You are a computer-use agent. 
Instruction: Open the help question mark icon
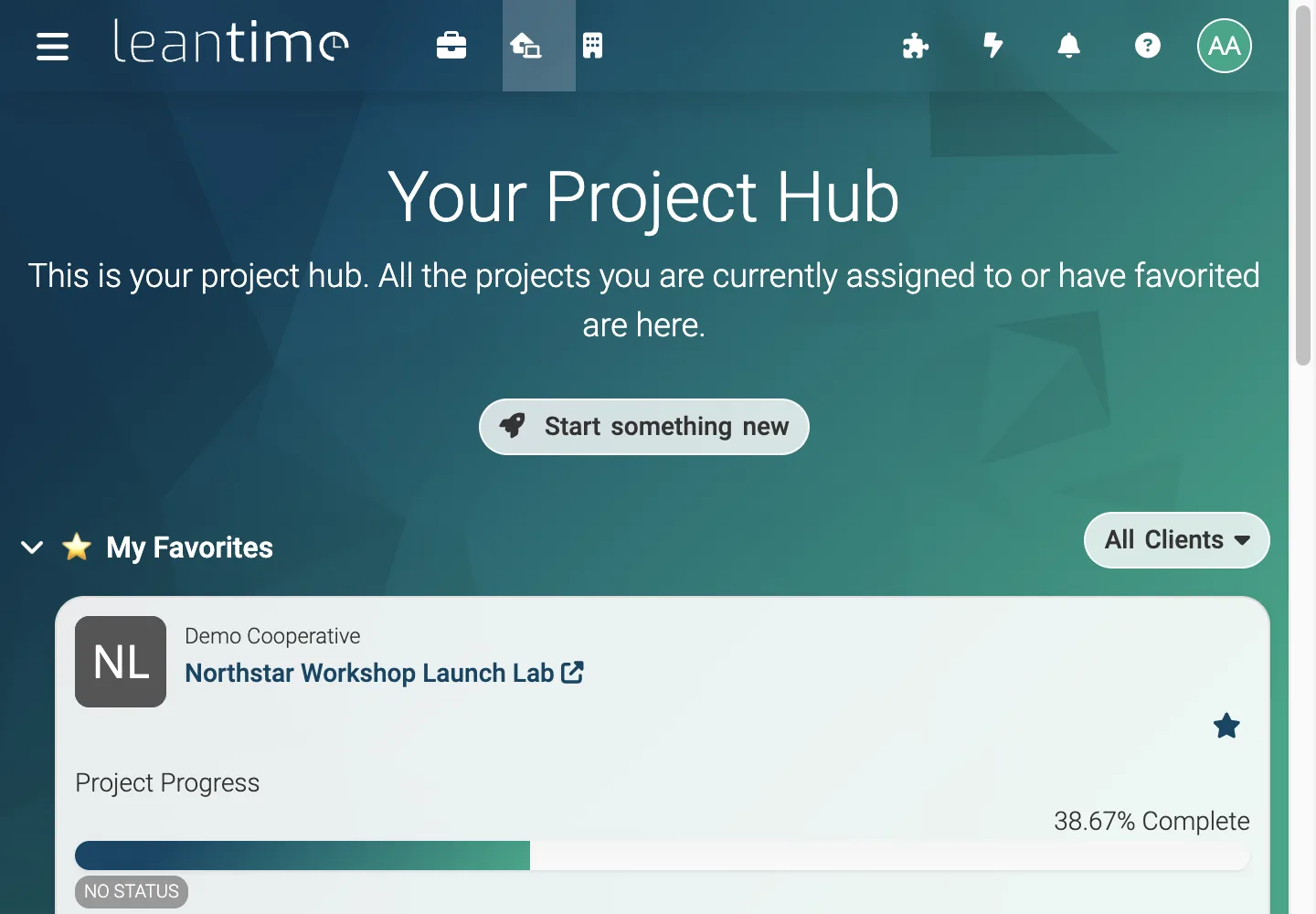coord(1148,46)
